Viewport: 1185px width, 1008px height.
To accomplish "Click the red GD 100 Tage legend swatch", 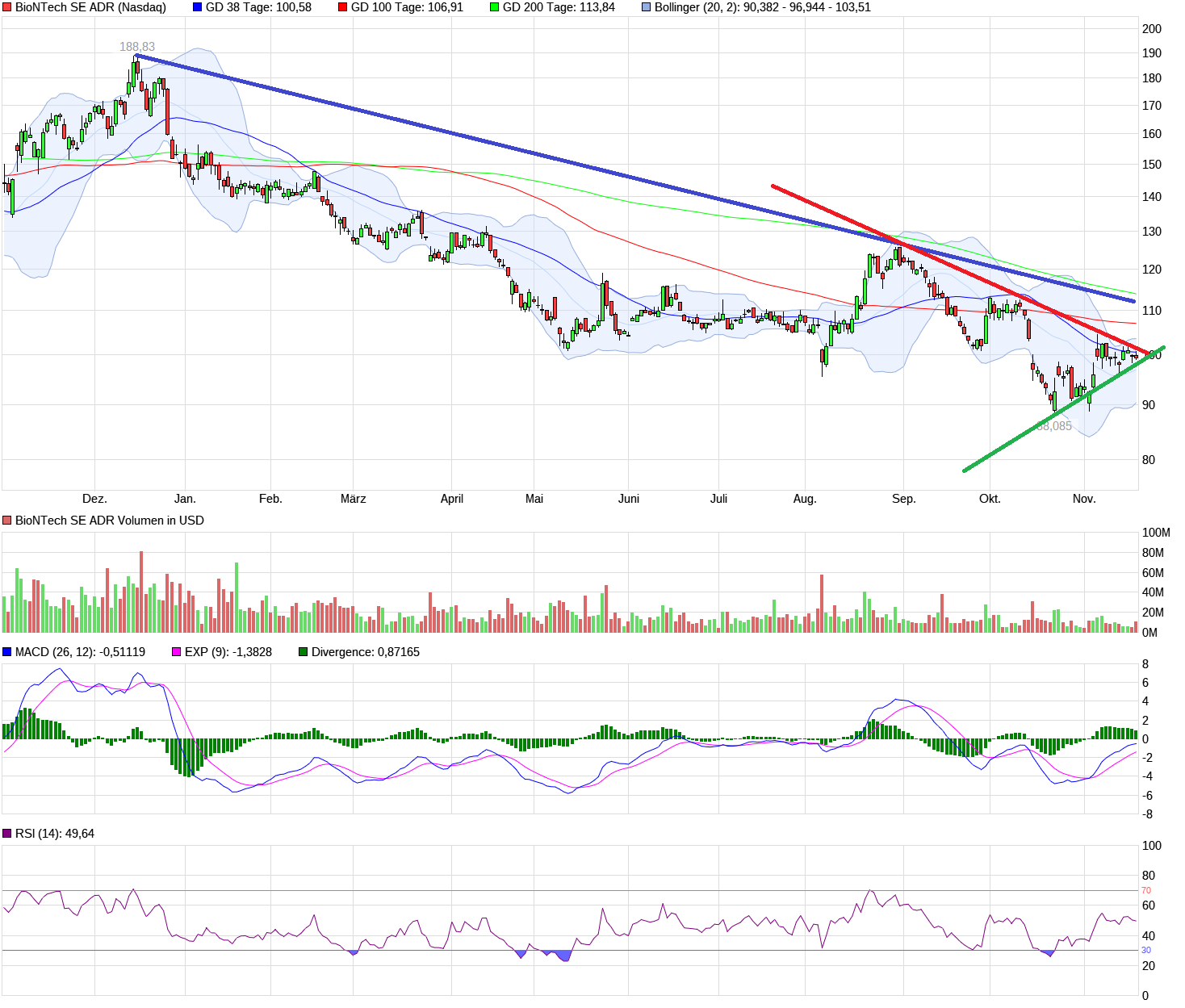I will [343, 7].
